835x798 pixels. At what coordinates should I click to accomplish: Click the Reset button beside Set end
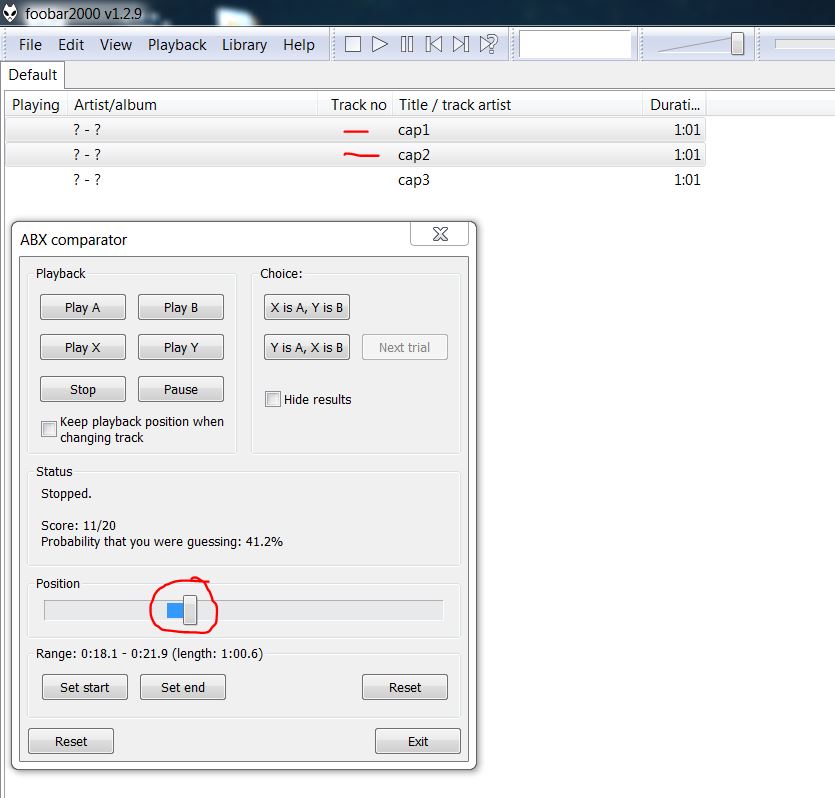point(405,688)
